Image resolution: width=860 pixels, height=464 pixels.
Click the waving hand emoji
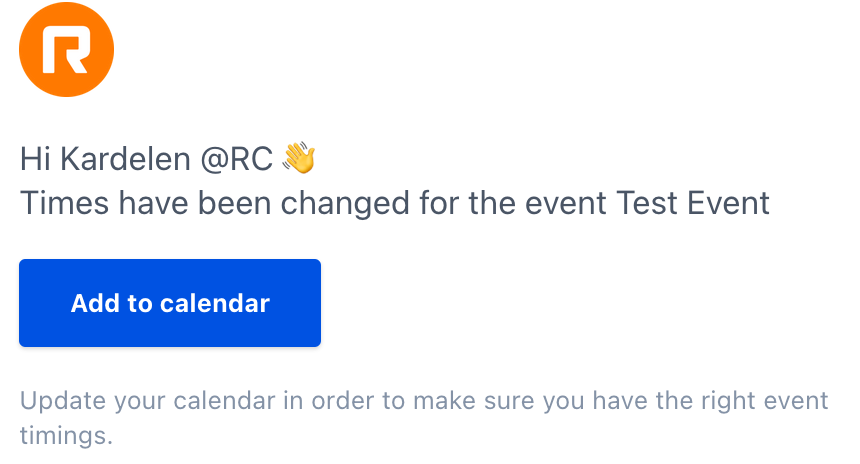pos(299,158)
